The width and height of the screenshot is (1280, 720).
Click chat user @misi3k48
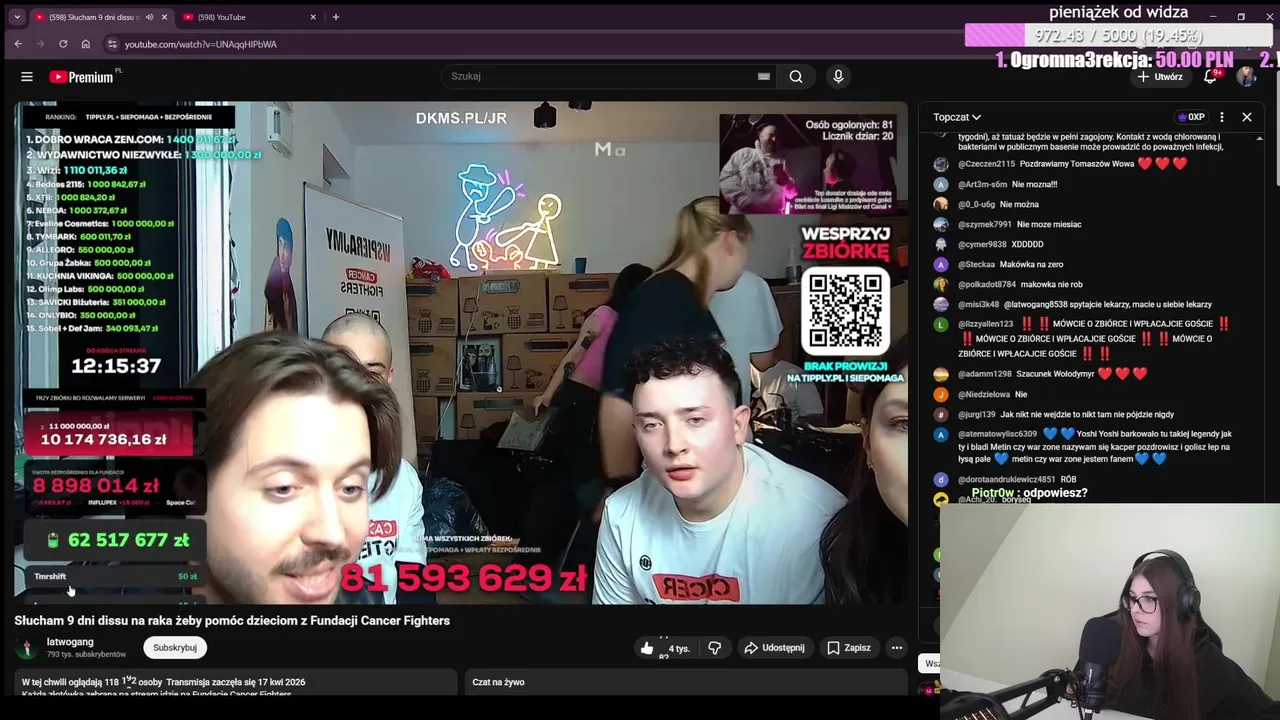click(x=978, y=304)
